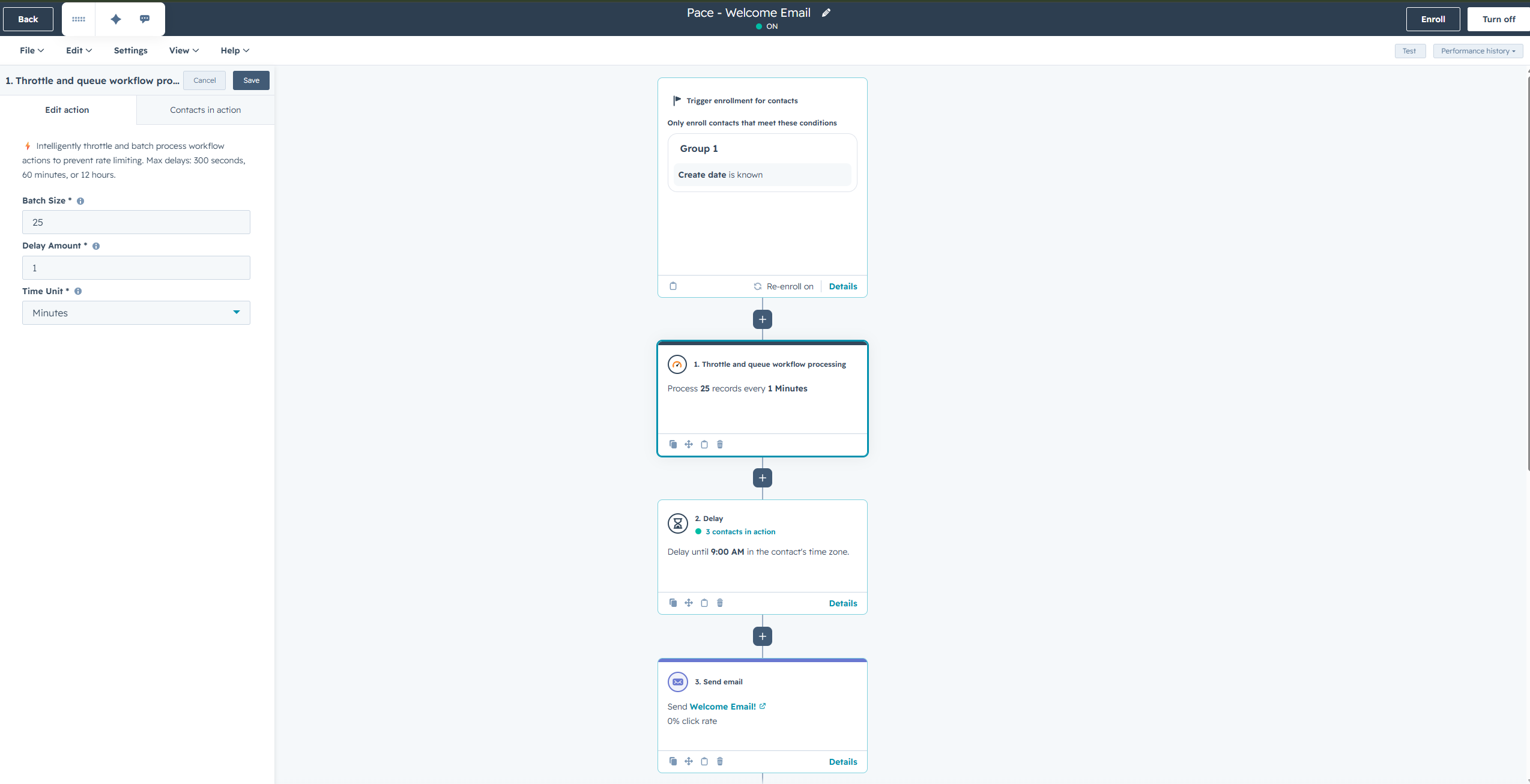Open the comments chat bubble icon

pos(145,19)
